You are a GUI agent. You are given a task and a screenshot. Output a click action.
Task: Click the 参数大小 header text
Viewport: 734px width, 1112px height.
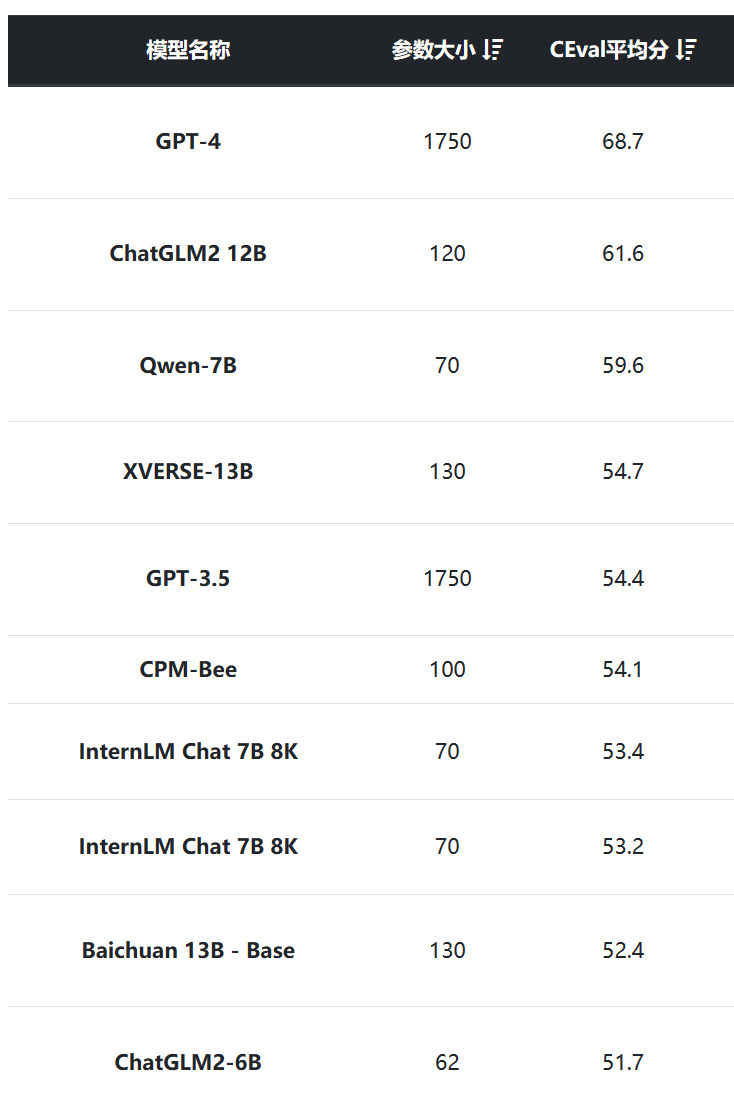click(433, 50)
